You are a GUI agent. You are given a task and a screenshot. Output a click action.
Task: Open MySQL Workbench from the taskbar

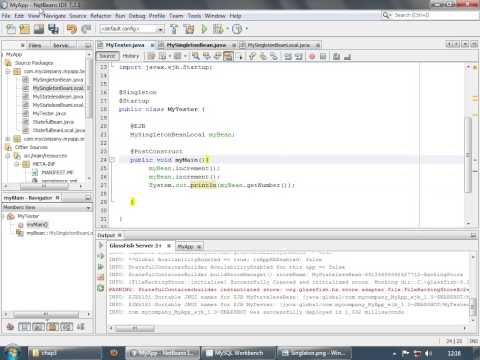(239, 353)
